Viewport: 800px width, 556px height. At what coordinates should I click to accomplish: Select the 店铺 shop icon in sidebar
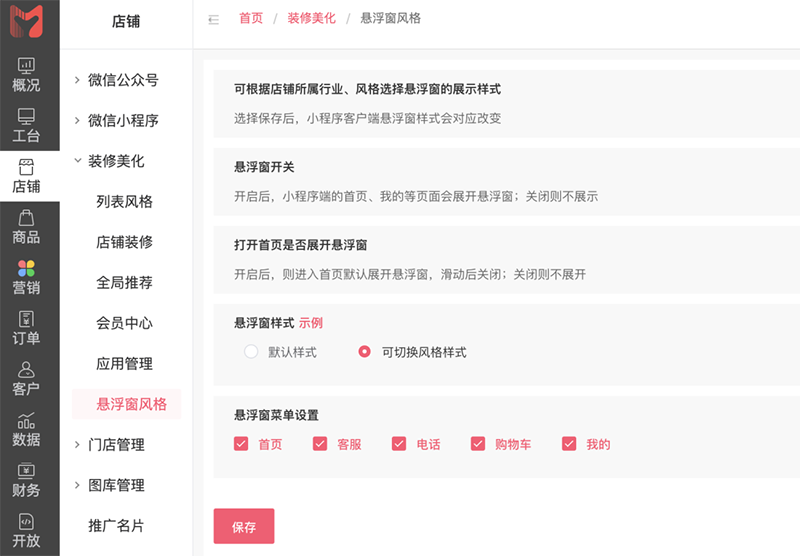(26, 176)
